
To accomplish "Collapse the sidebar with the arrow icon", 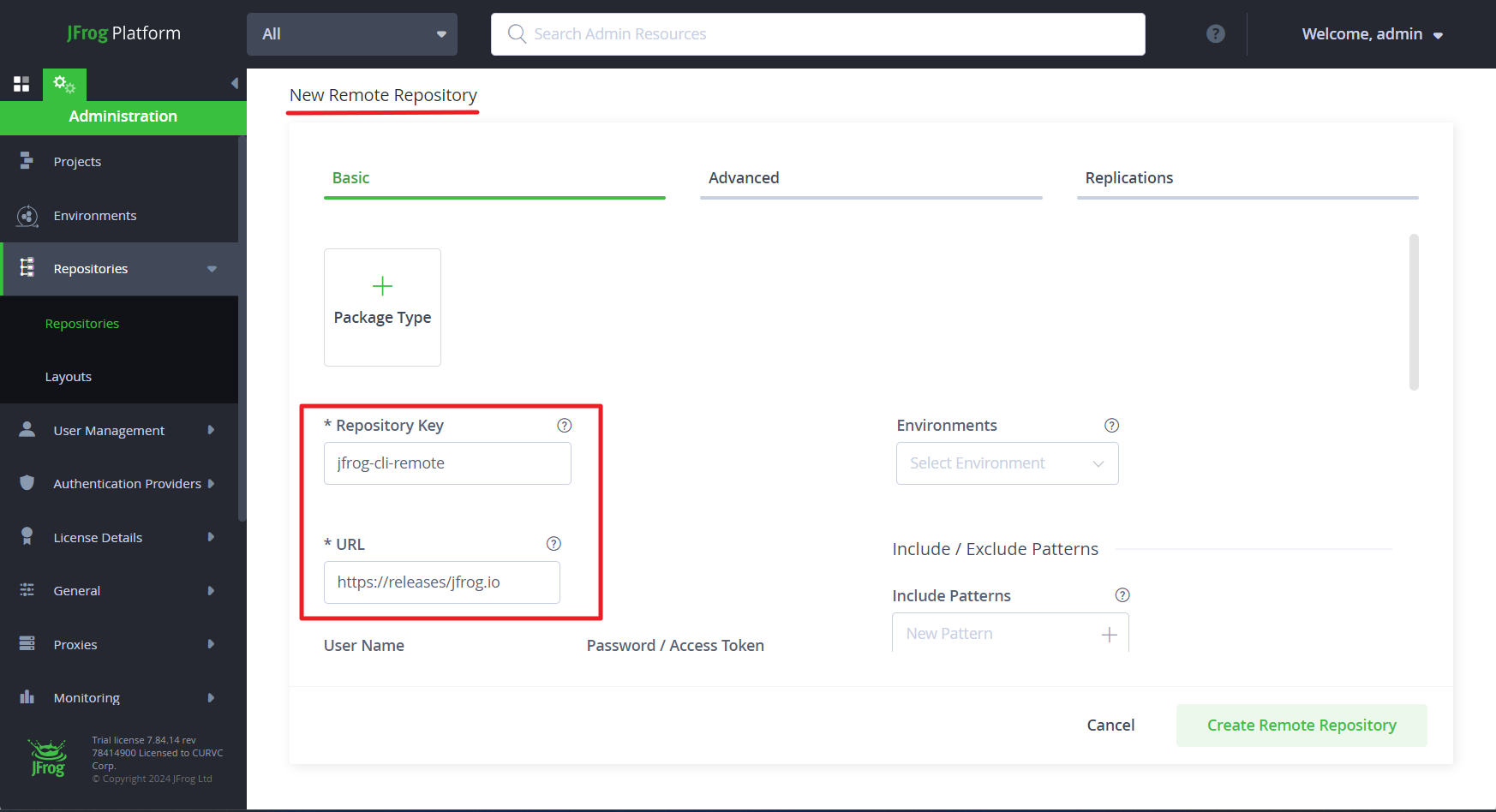I will pos(234,83).
